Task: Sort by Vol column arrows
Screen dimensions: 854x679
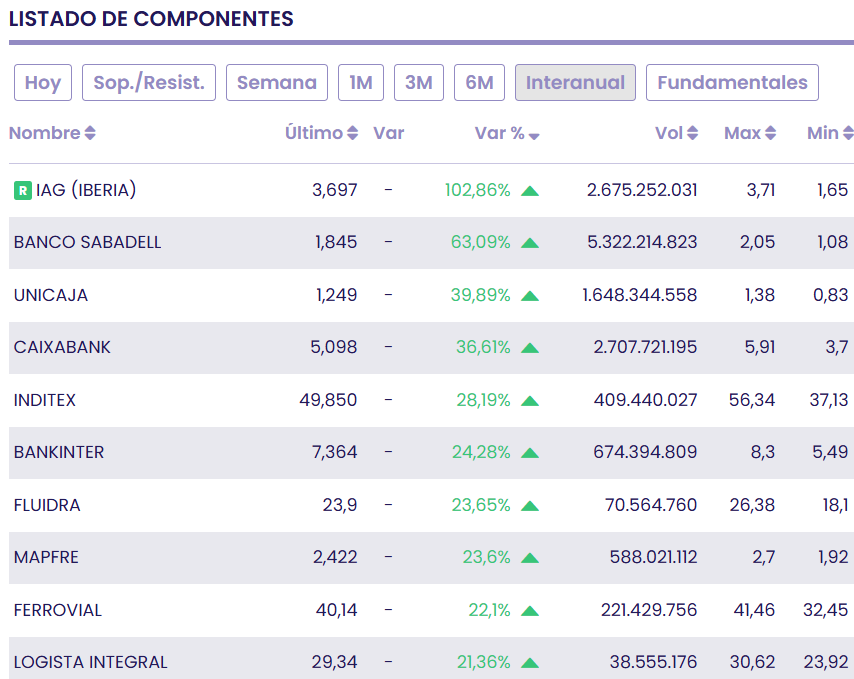Action: click(x=692, y=134)
